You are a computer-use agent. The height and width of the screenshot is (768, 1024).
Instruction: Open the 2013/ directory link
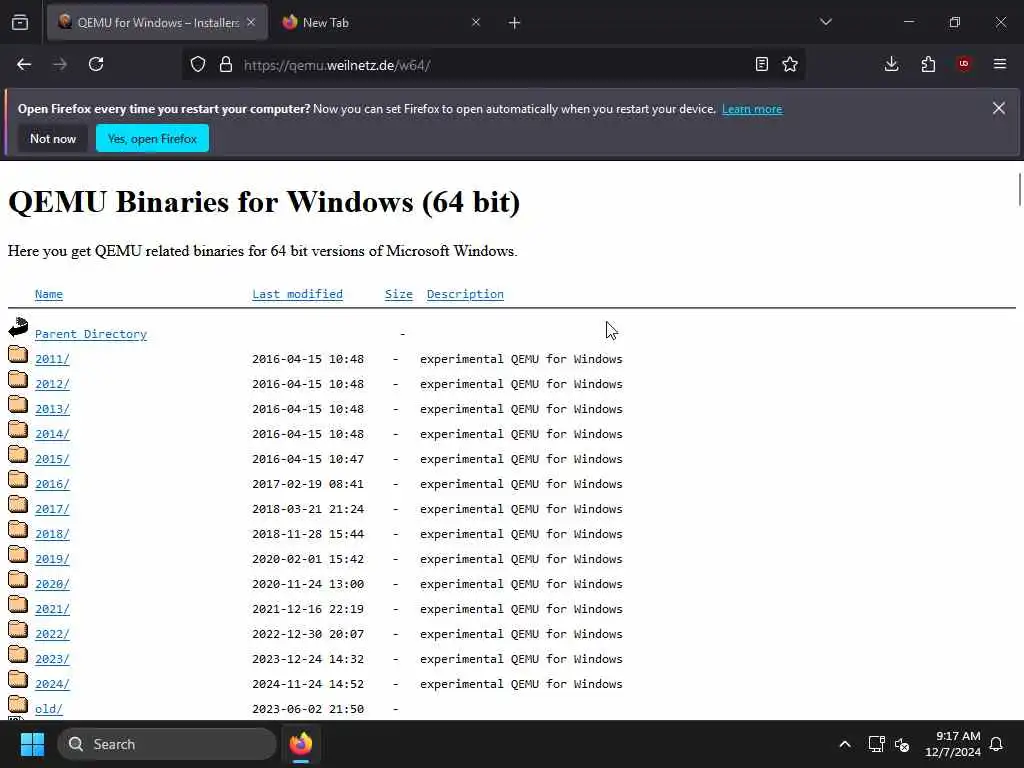pos(52,409)
